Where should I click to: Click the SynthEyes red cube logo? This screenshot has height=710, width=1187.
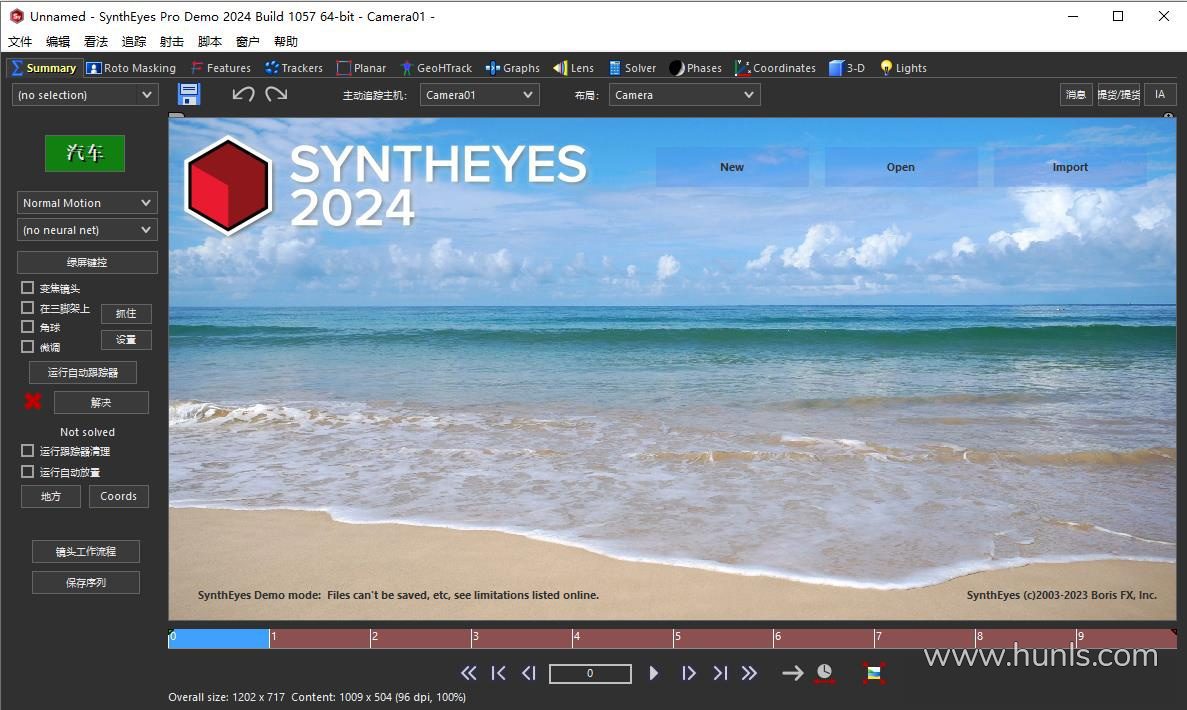(228, 185)
